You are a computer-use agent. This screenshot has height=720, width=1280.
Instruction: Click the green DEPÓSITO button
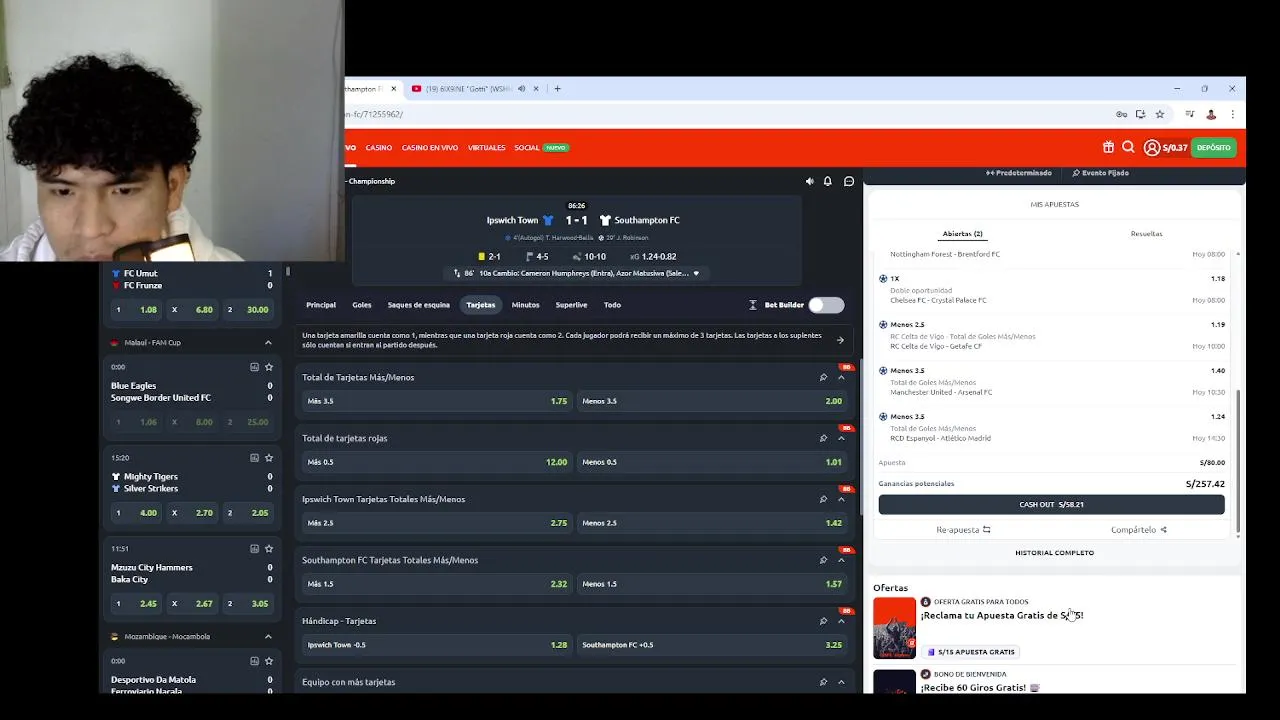coord(1214,147)
